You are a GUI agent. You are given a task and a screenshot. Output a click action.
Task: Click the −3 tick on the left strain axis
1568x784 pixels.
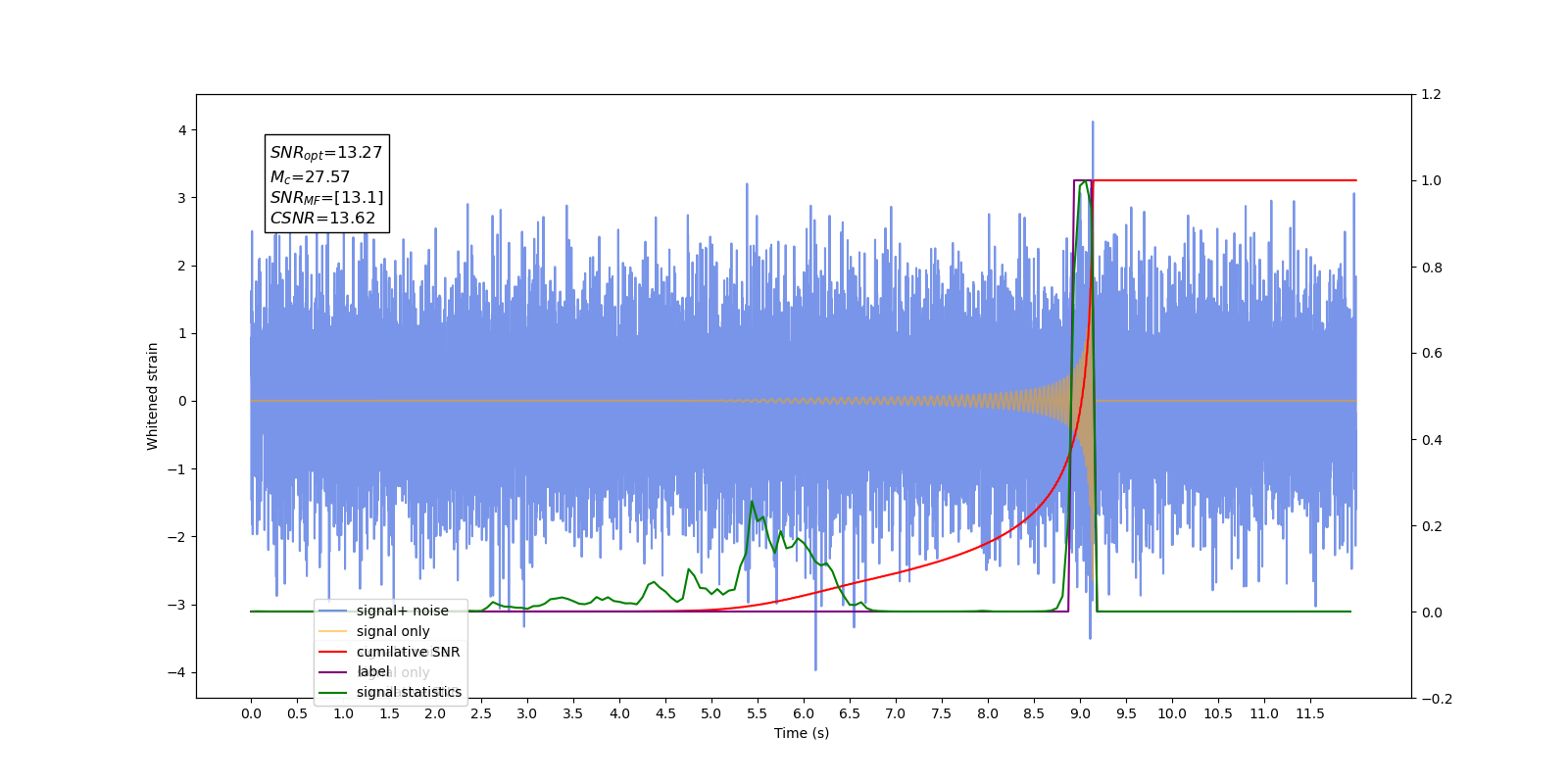(x=176, y=605)
